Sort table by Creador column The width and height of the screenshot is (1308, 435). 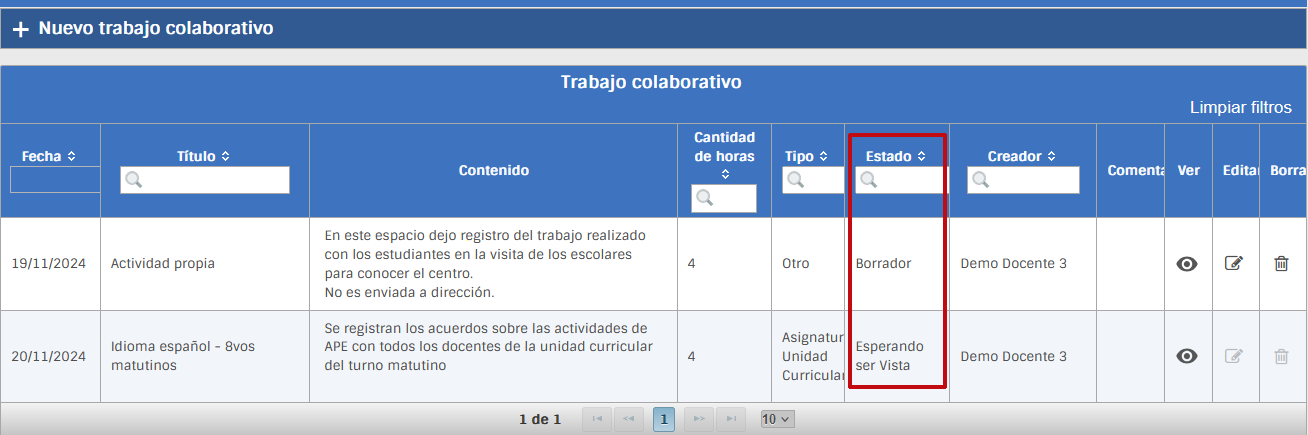tap(1051, 156)
